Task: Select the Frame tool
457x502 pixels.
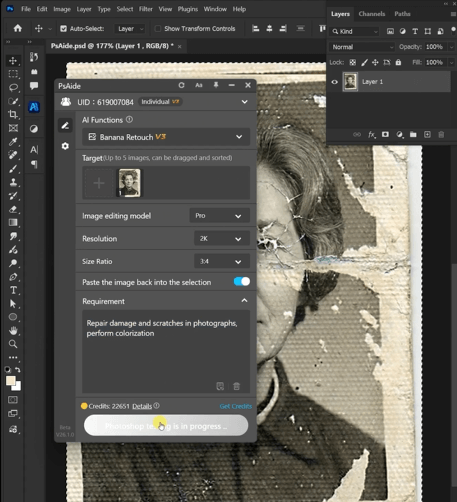Action: click(13, 128)
